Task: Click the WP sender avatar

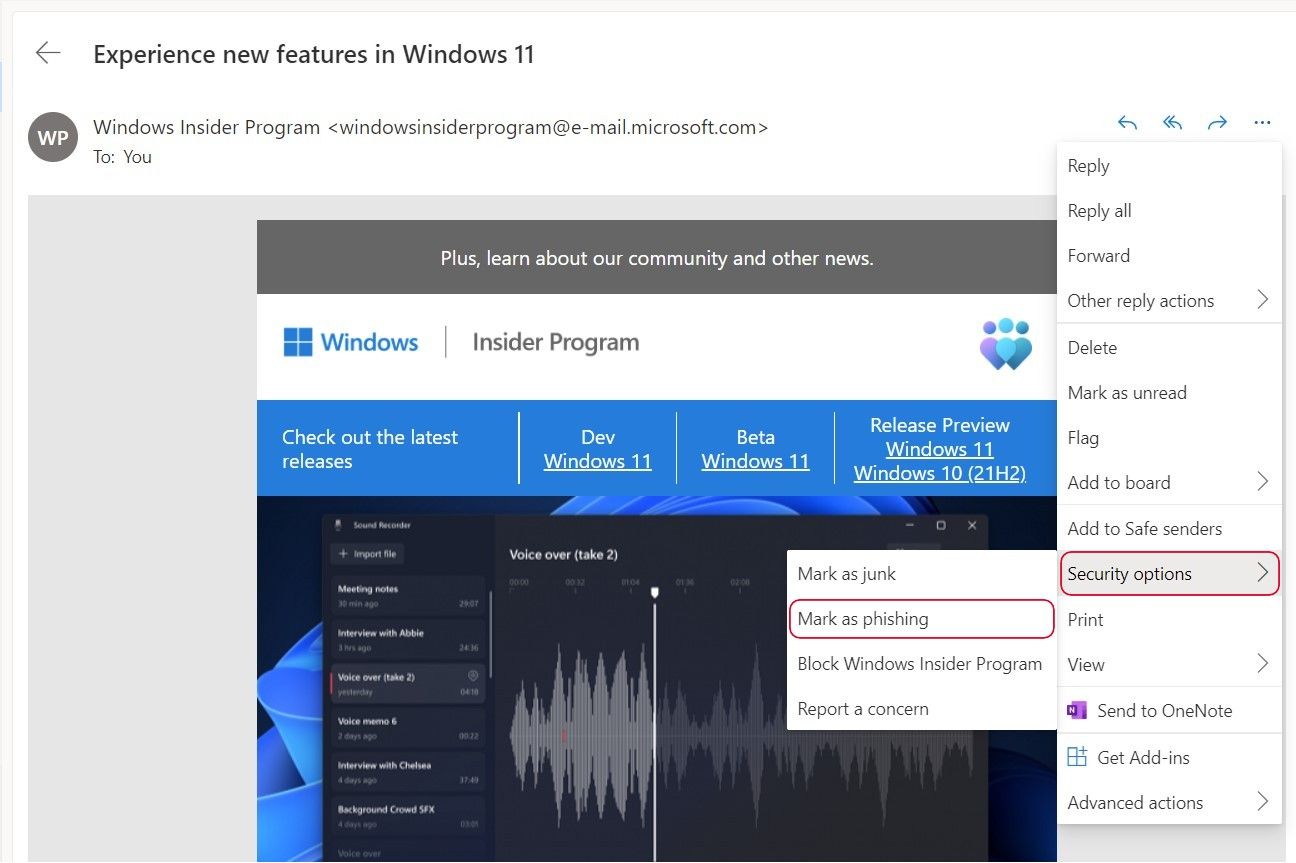Action: pos(53,137)
